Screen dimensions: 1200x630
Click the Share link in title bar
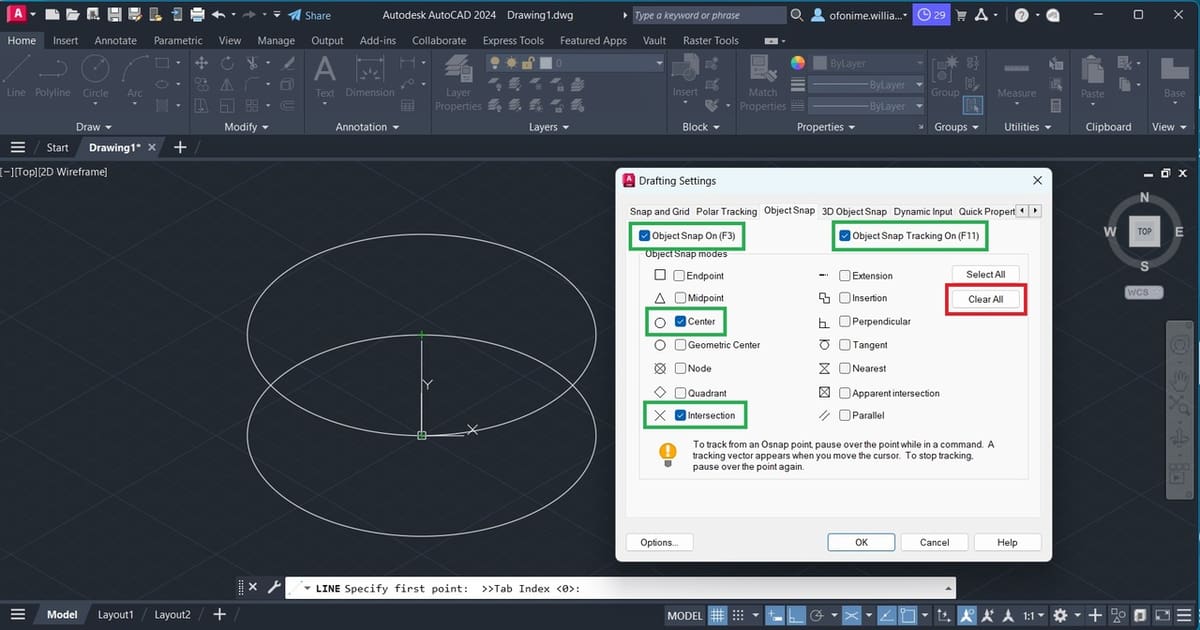[309, 15]
